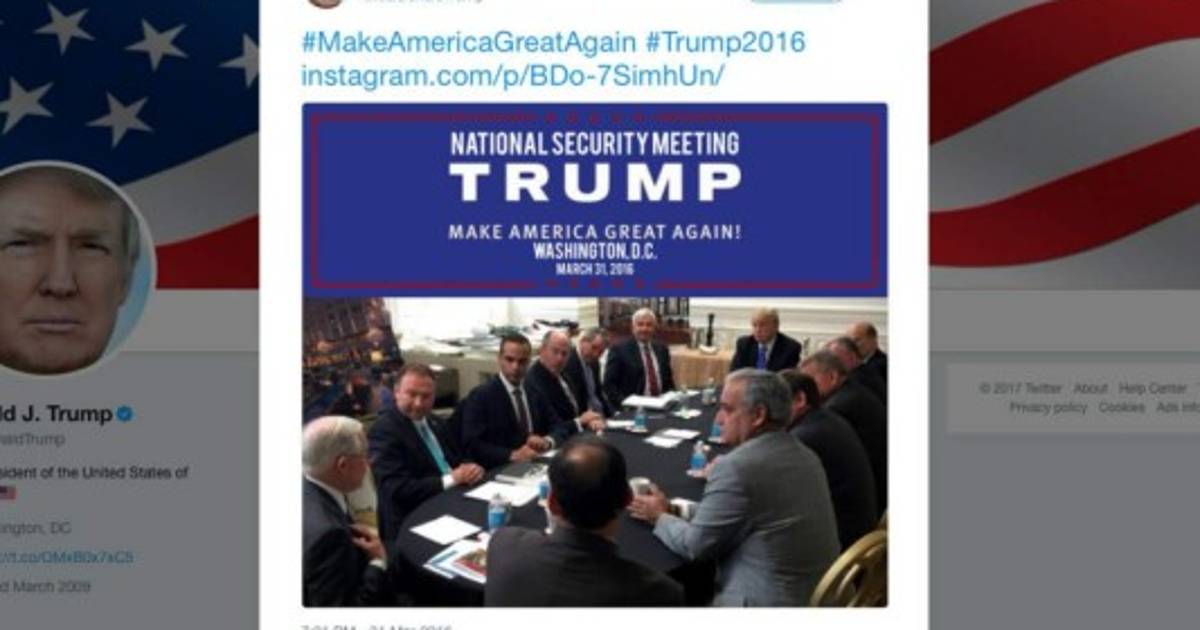
Task: Open the National Security Meeting image
Action: [x=595, y=355]
